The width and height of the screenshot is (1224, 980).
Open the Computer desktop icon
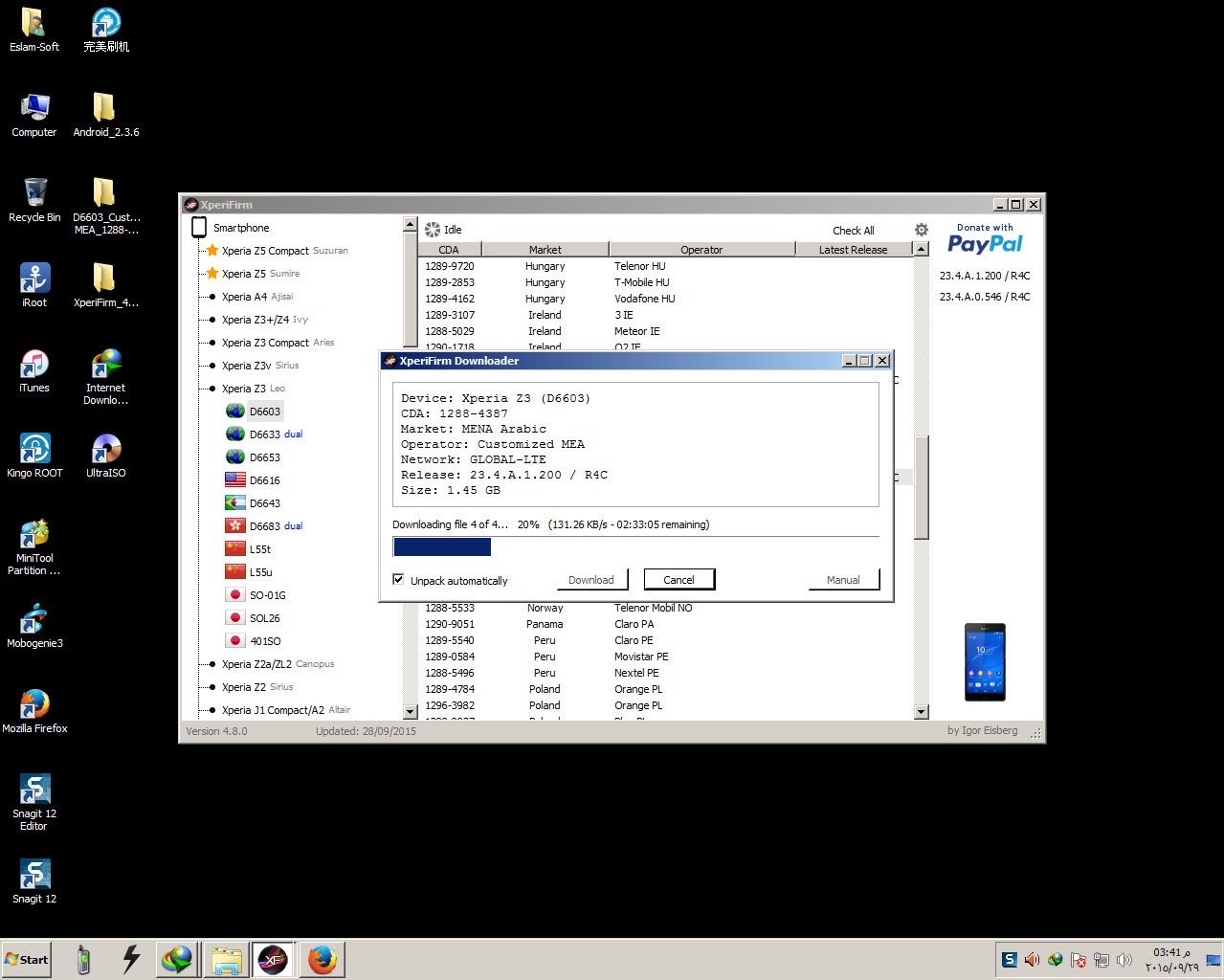click(x=33, y=115)
